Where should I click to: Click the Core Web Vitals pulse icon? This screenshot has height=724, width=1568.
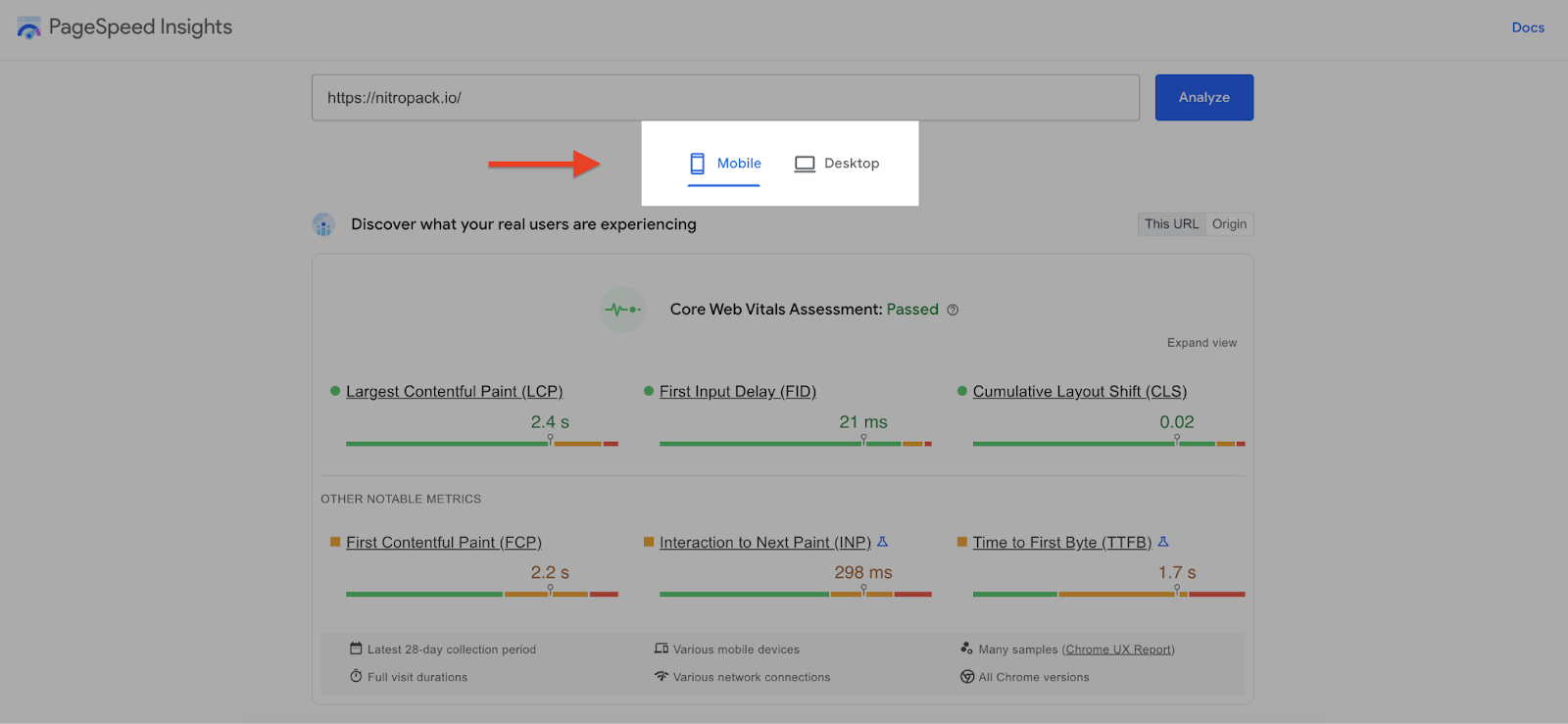pos(622,310)
